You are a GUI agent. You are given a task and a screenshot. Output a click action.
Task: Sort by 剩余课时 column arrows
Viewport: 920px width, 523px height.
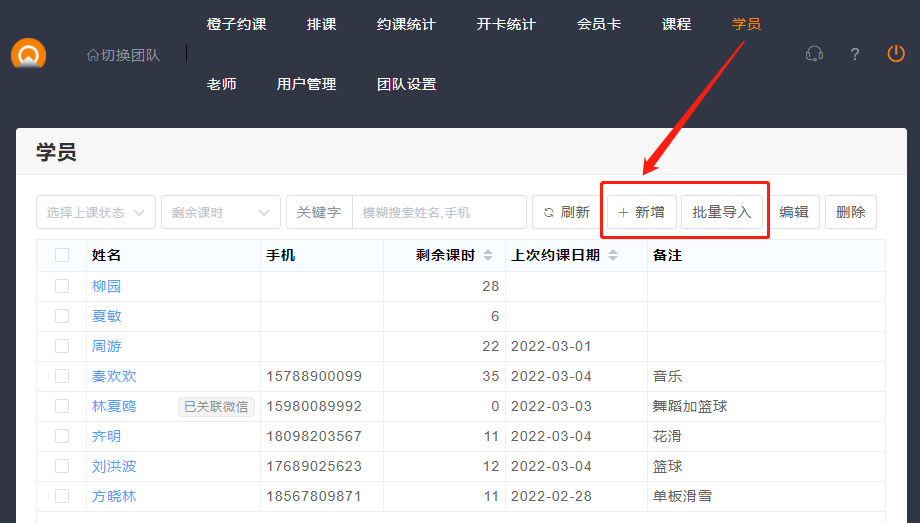pyautogui.click(x=488, y=255)
